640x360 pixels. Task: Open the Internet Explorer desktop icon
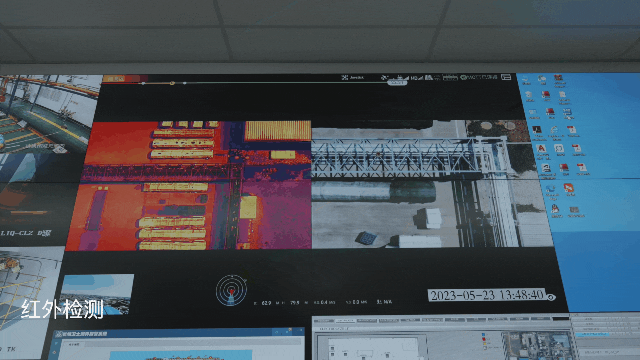554,130
